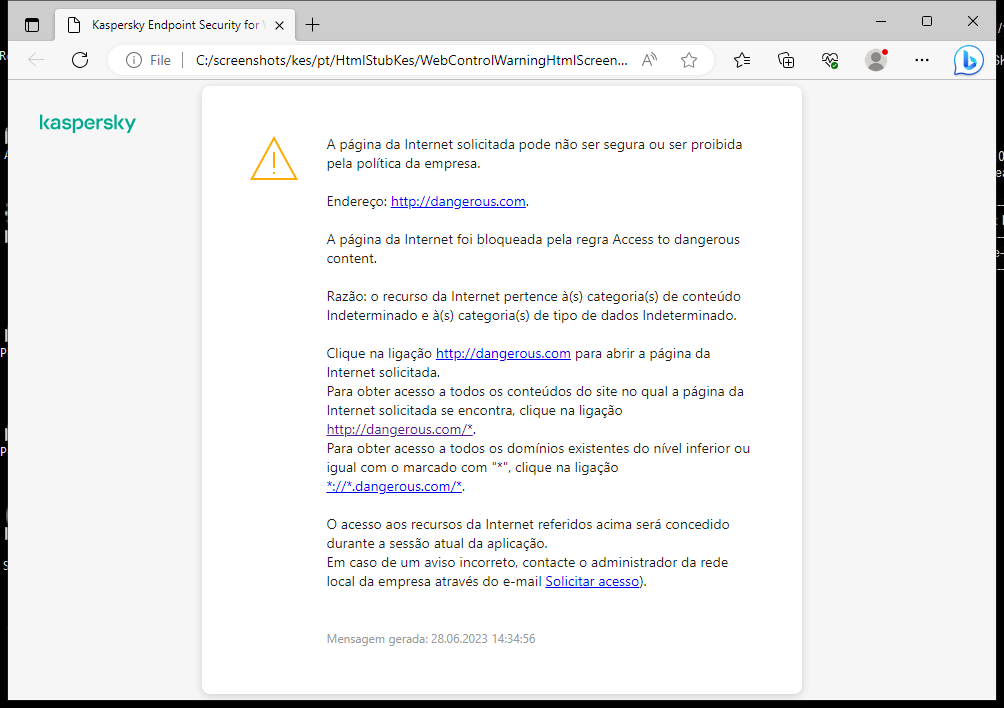This screenshot has width=1004, height=708.
Task: Open the tab actions menu
Action: click(x=32, y=23)
